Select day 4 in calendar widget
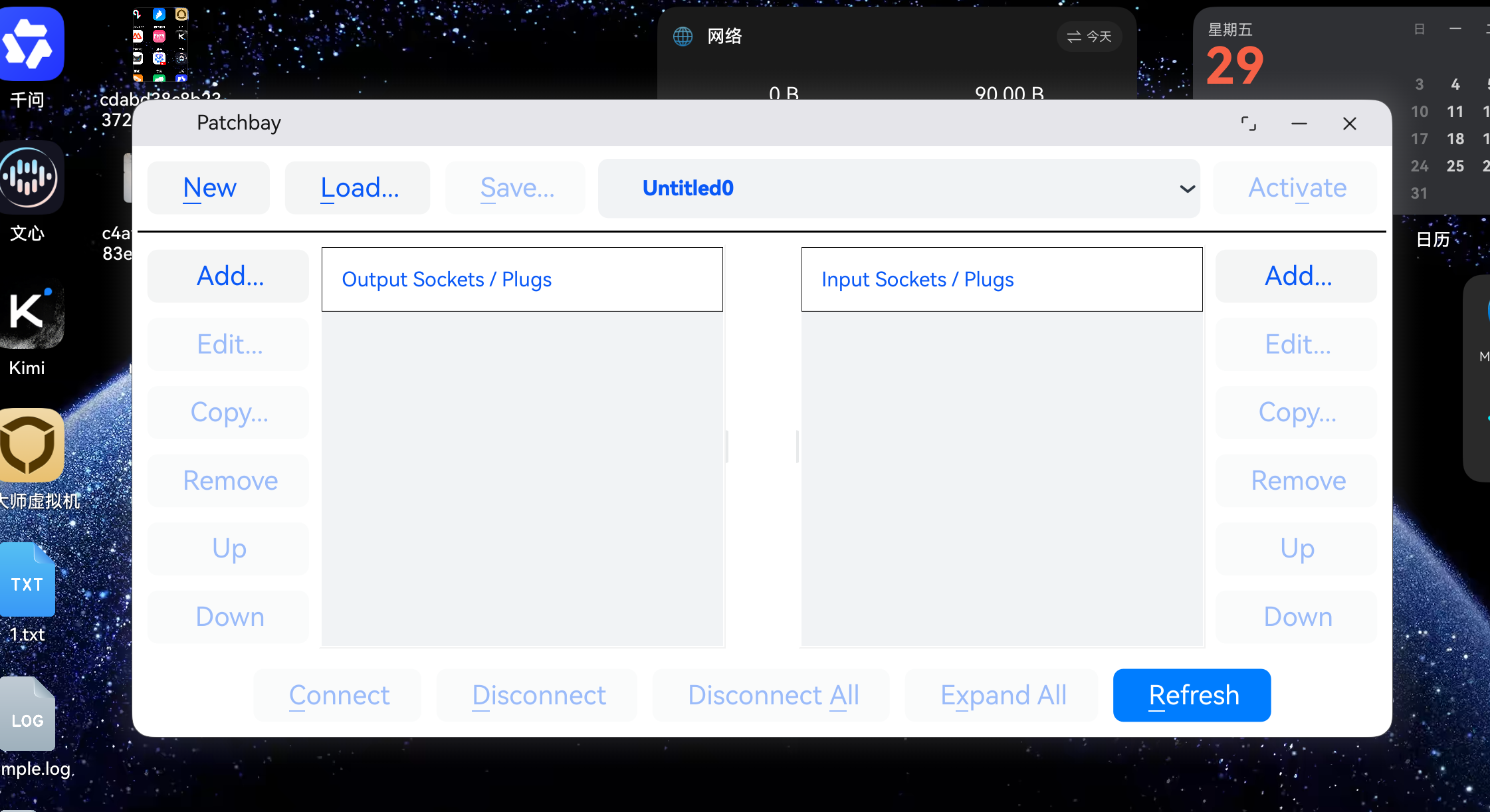This screenshot has width=1490, height=812. [x=1455, y=84]
